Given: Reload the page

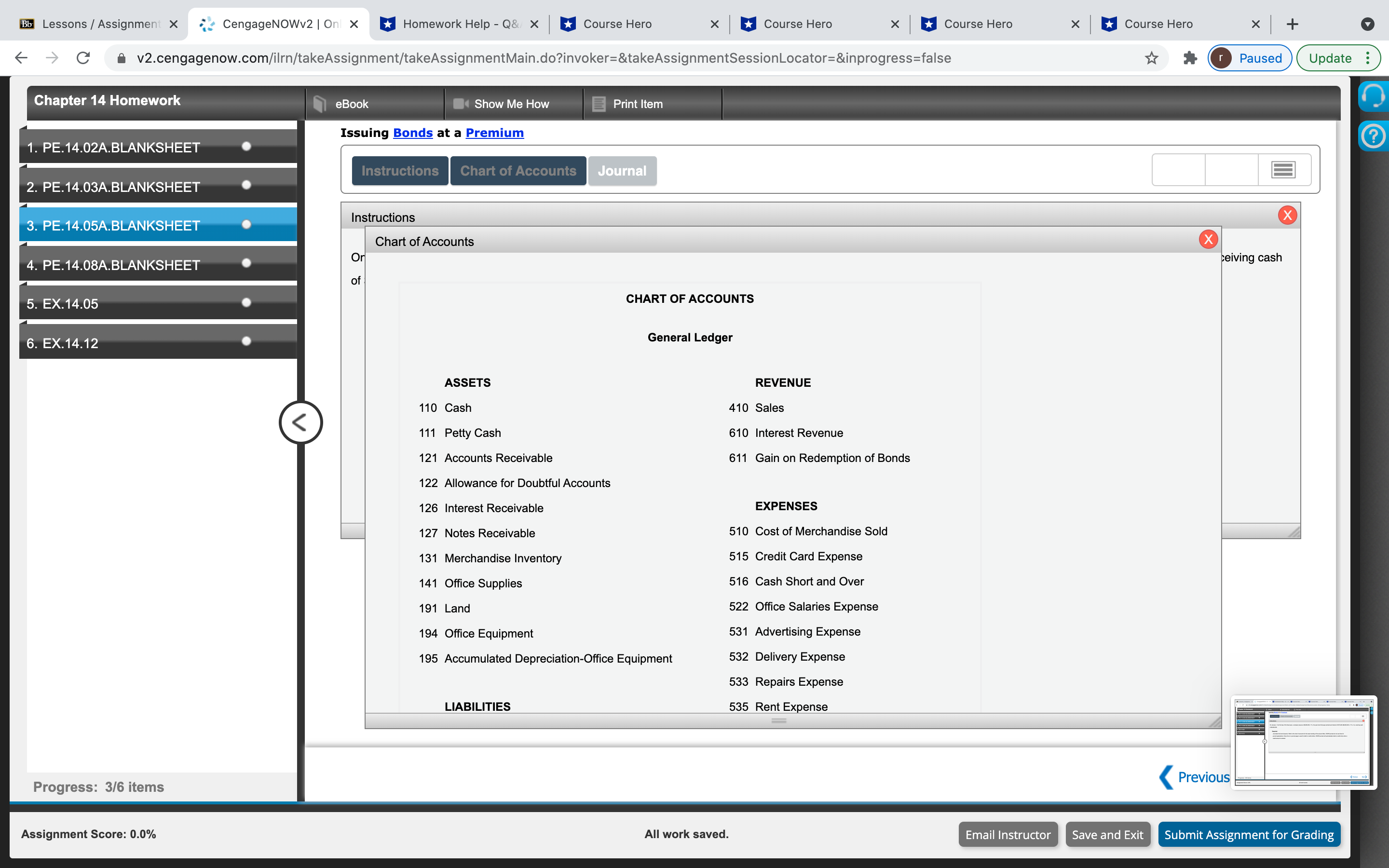Looking at the screenshot, I should (83, 58).
